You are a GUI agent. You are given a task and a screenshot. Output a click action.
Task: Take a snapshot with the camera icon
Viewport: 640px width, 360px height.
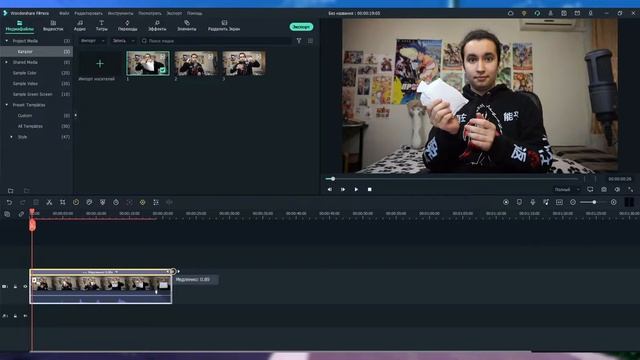click(604, 189)
